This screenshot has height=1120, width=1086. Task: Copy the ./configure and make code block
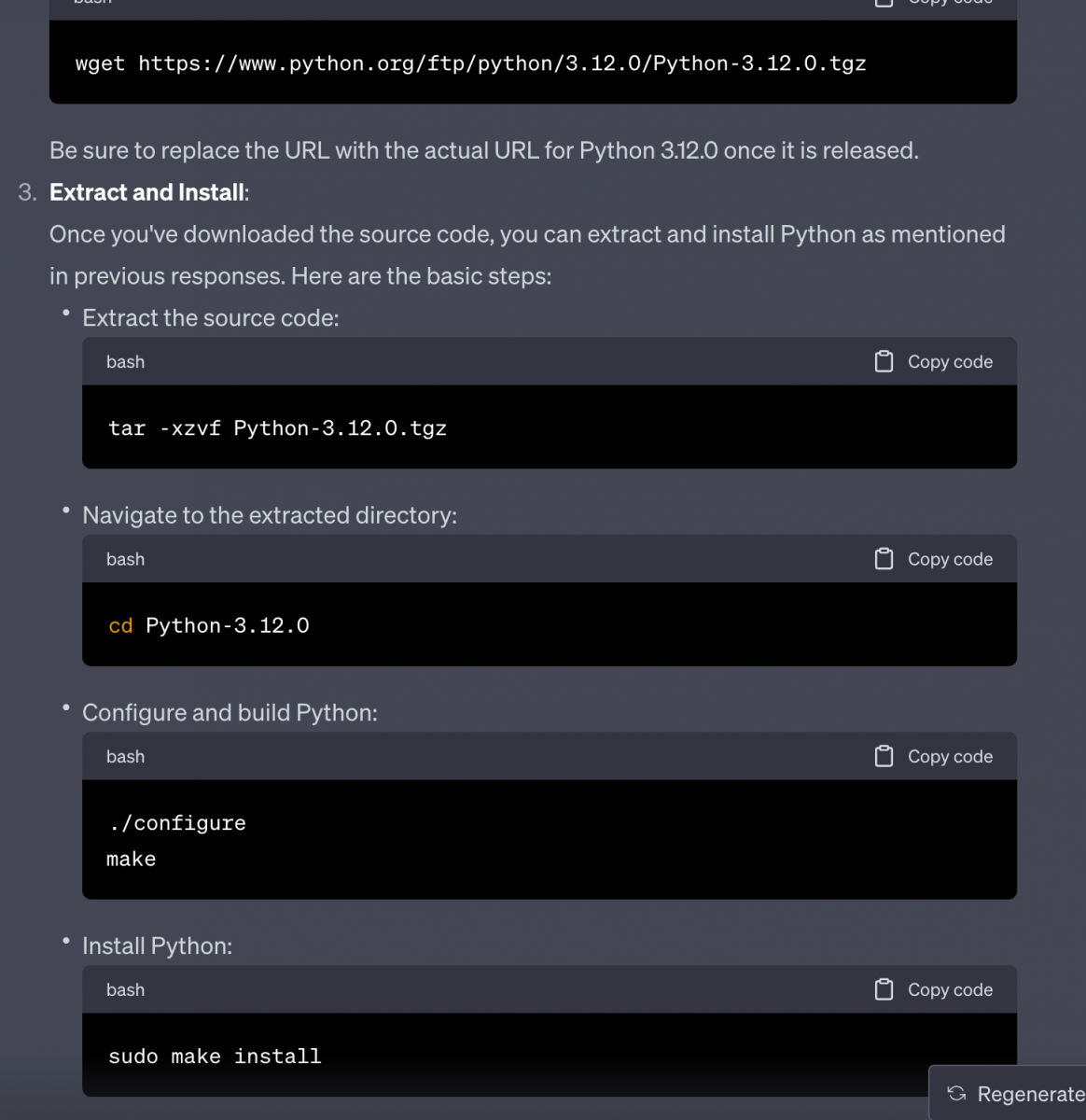point(933,757)
